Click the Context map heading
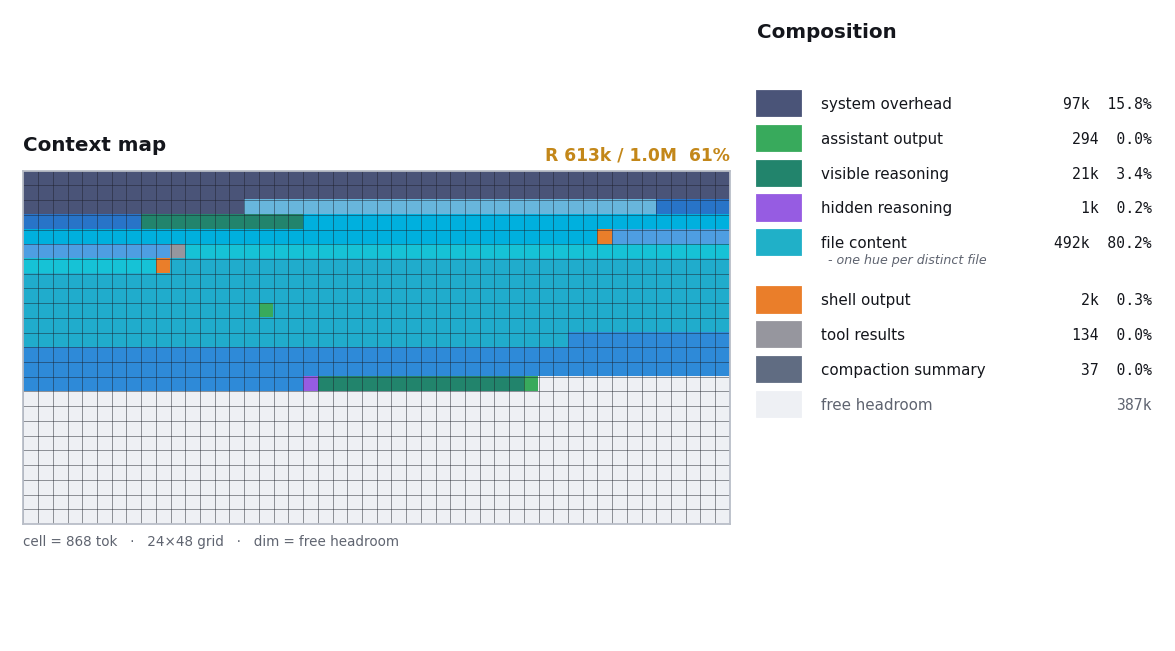Image resolution: width=1175 pixels, height=651 pixels. (94, 145)
